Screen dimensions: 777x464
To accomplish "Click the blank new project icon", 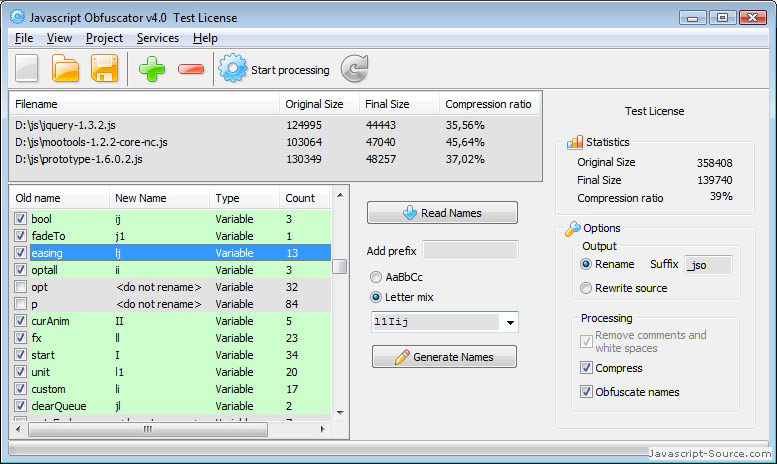I will click(27, 68).
